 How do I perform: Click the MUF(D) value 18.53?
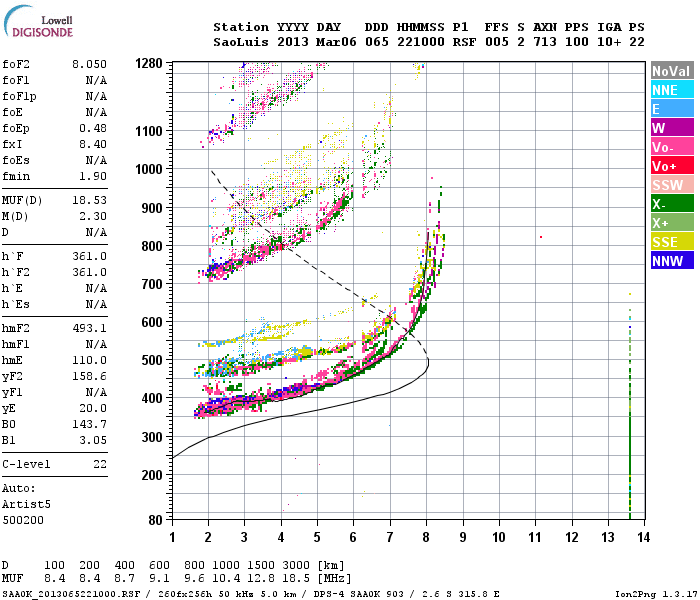pos(89,200)
